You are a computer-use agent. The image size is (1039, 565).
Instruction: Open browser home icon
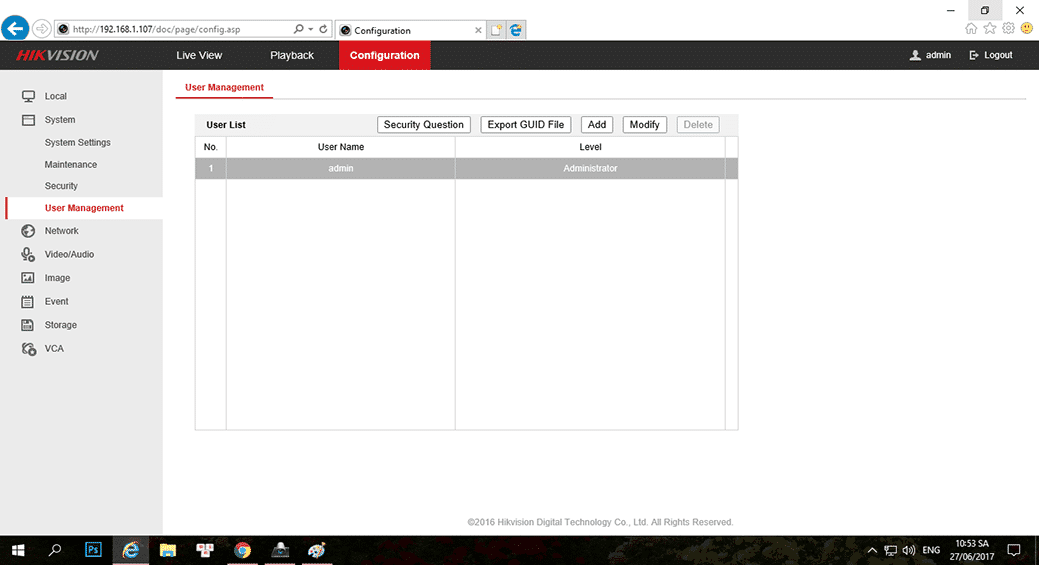(971, 28)
